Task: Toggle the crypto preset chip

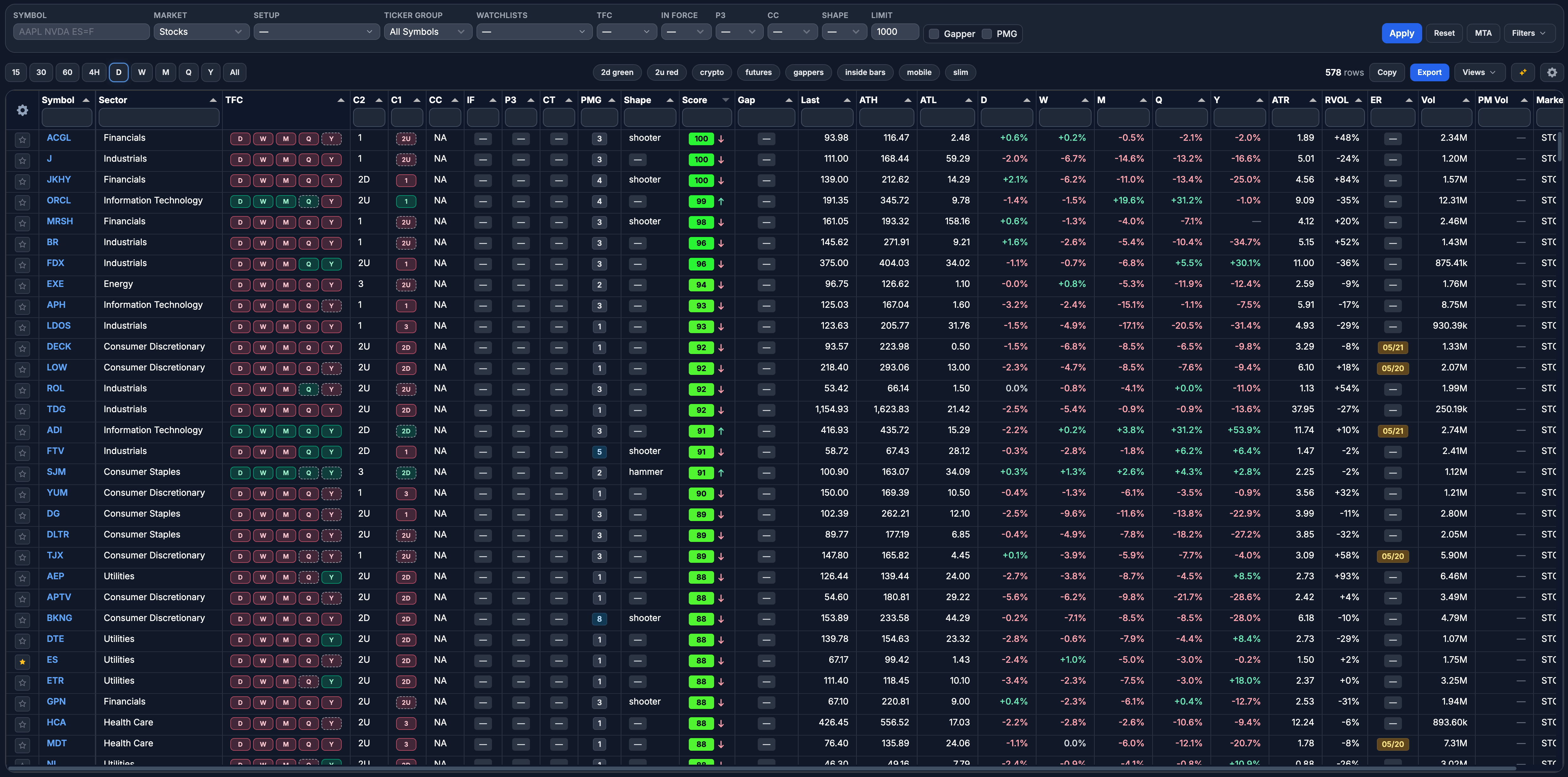Action: (x=712, y=72)
